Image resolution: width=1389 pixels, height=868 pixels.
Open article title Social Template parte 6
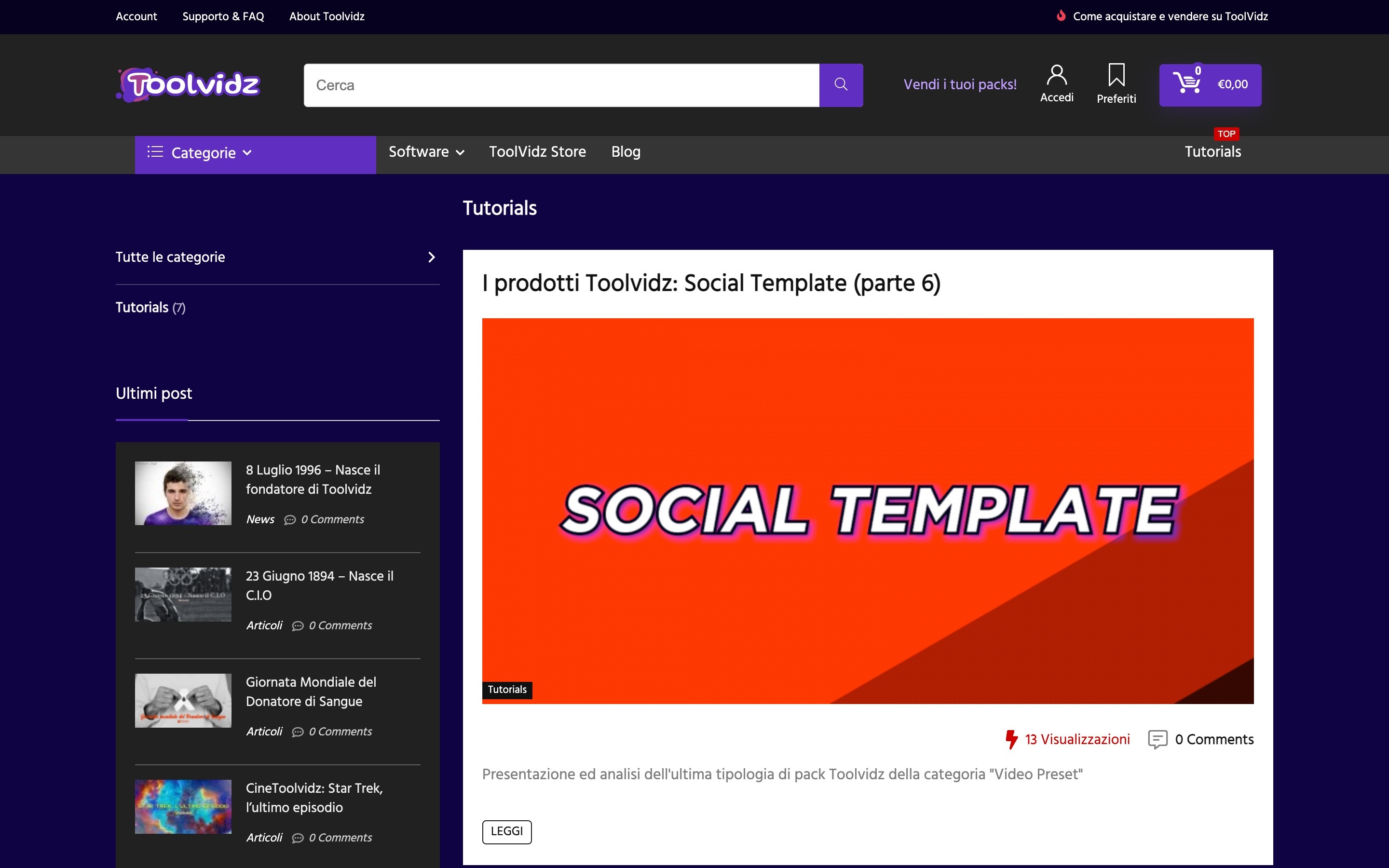coord(711,283)
